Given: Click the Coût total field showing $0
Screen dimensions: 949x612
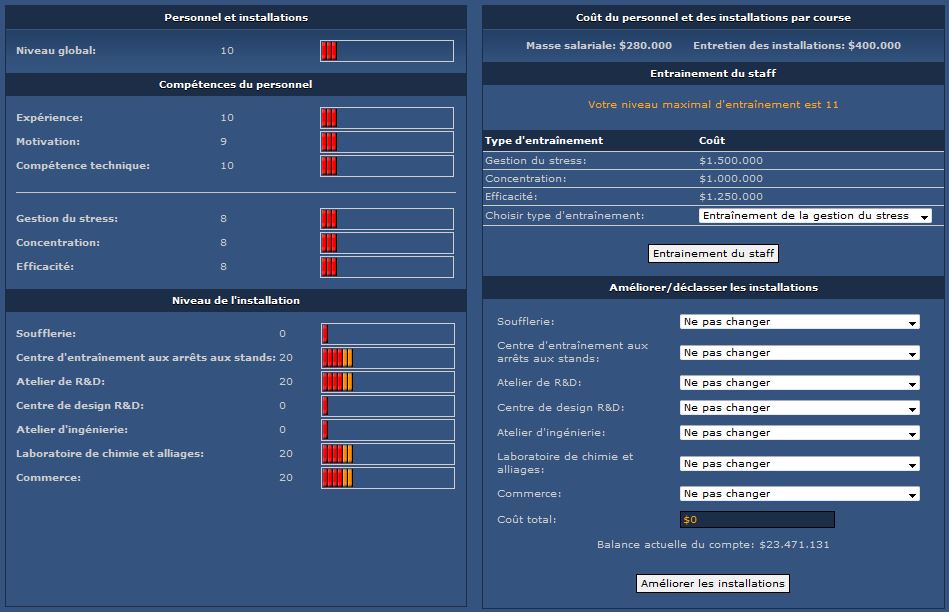Looking at the screenshot, I should 757,519.
